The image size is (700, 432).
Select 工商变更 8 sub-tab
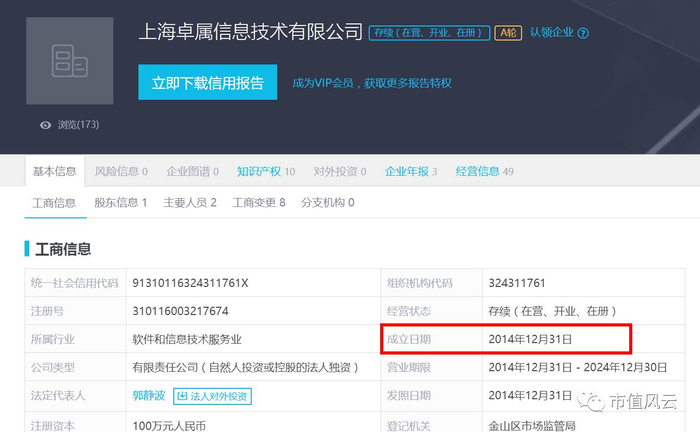pyautogui.click(x=259, y=203)
